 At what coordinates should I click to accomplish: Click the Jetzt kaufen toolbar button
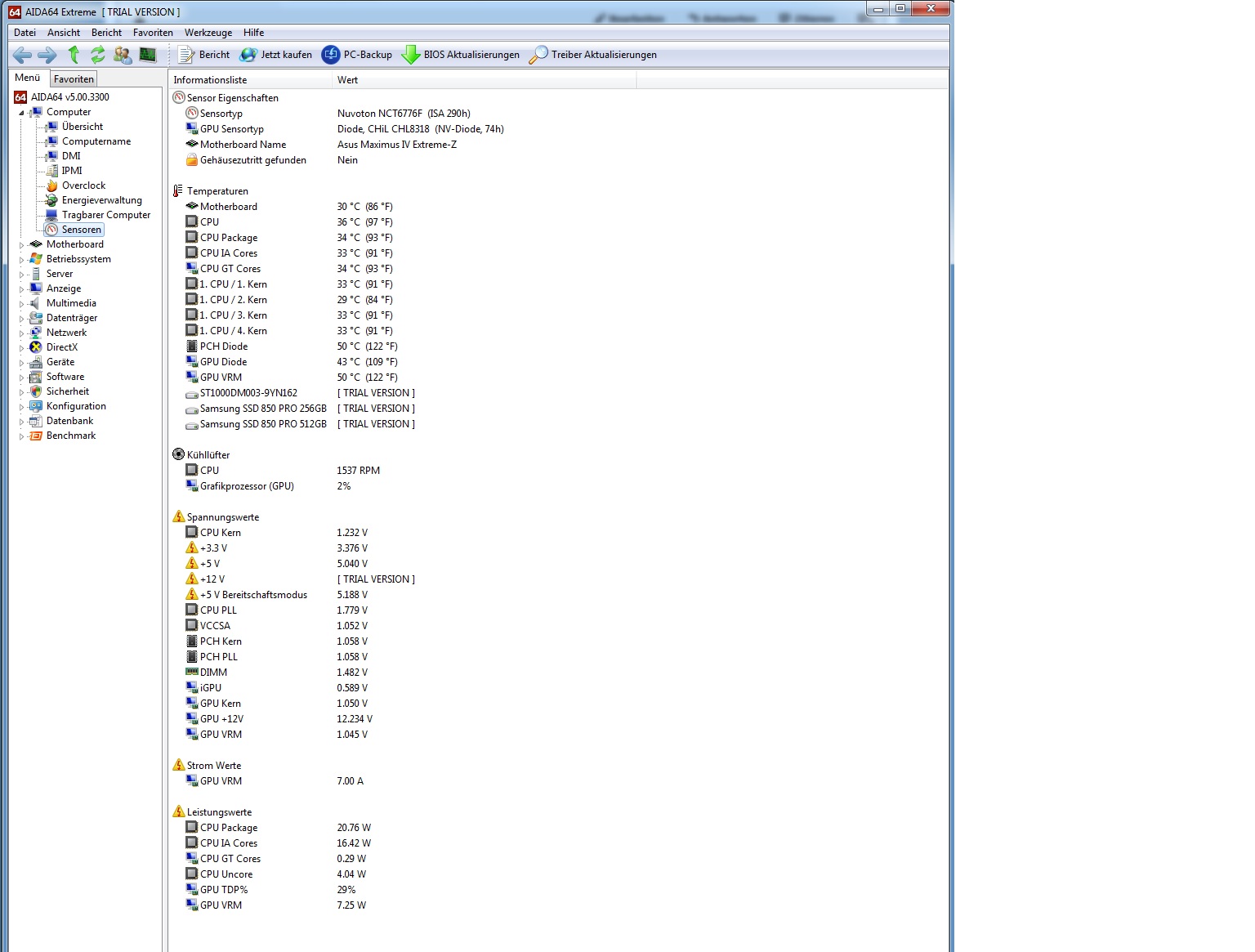click(x=275, y=55)
